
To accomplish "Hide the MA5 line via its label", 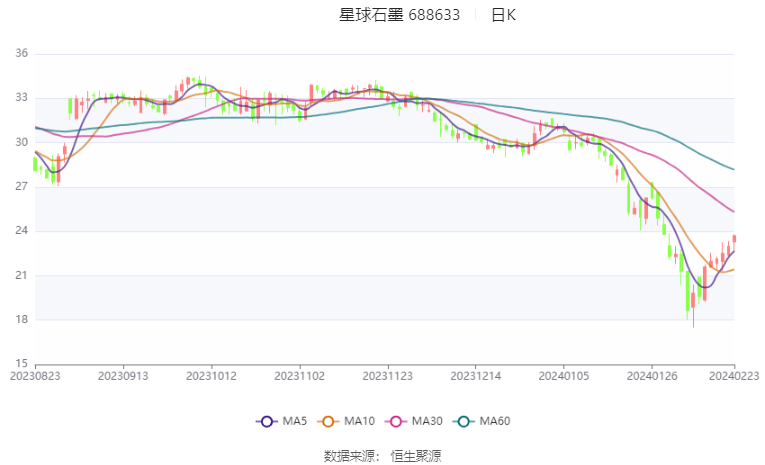I will point(295,421).
